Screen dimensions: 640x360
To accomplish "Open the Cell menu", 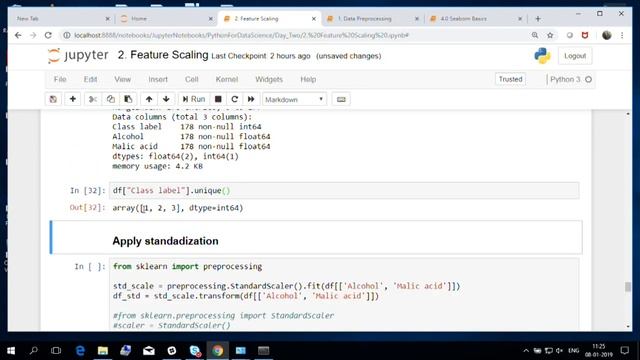I will pos(191,79).
